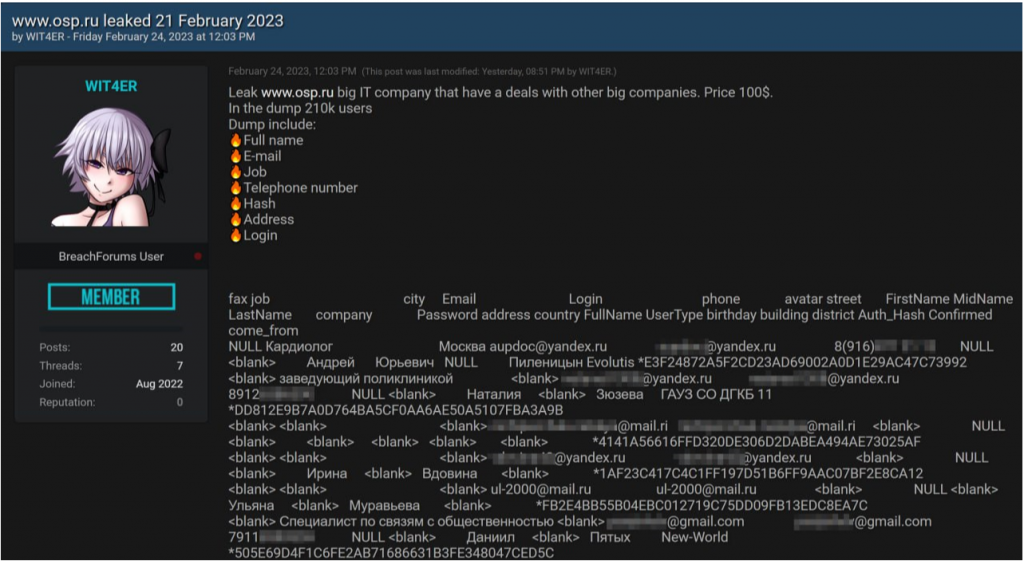Click the 'Telephone number' list entry text
1024x561 pixels.
(x=300, y=188)
